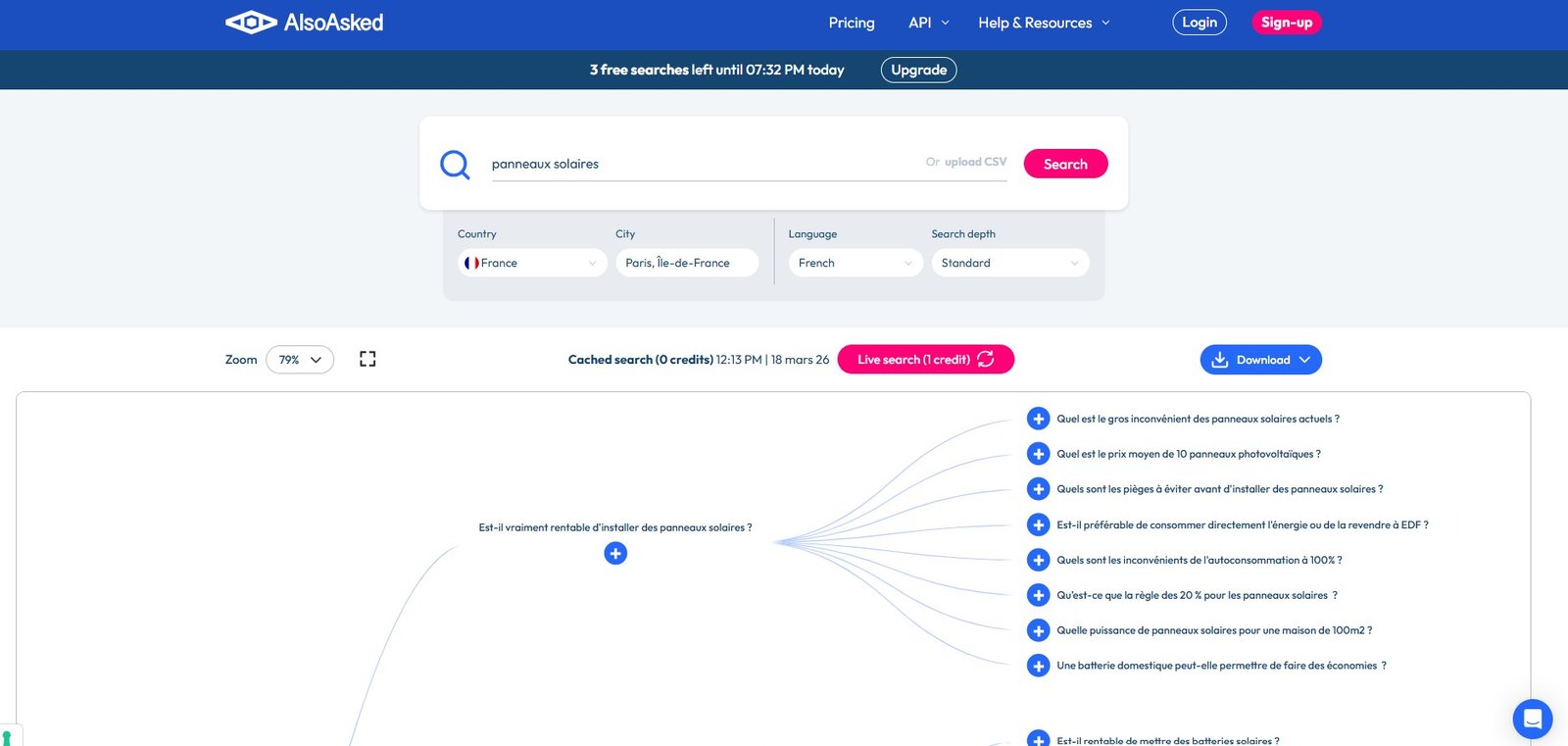Click the pink Search button
1568x746 pixels.
tap(1065, 164)
